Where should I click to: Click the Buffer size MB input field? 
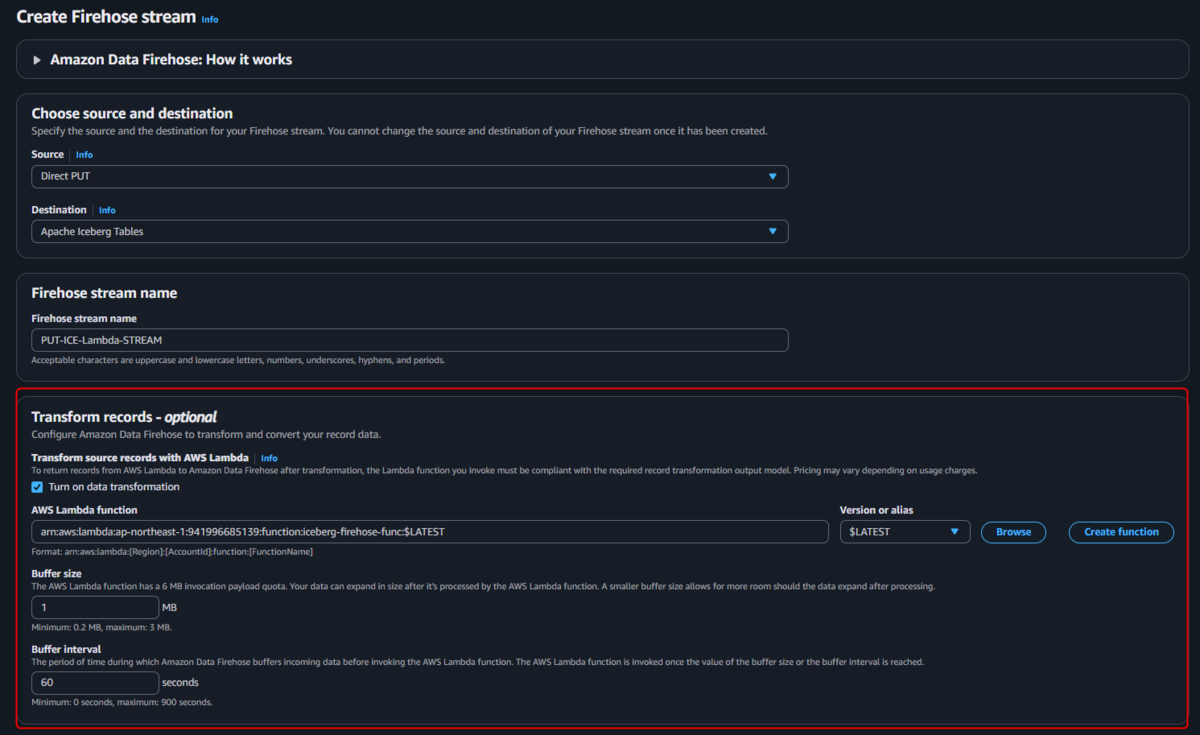tap(95, 607)
